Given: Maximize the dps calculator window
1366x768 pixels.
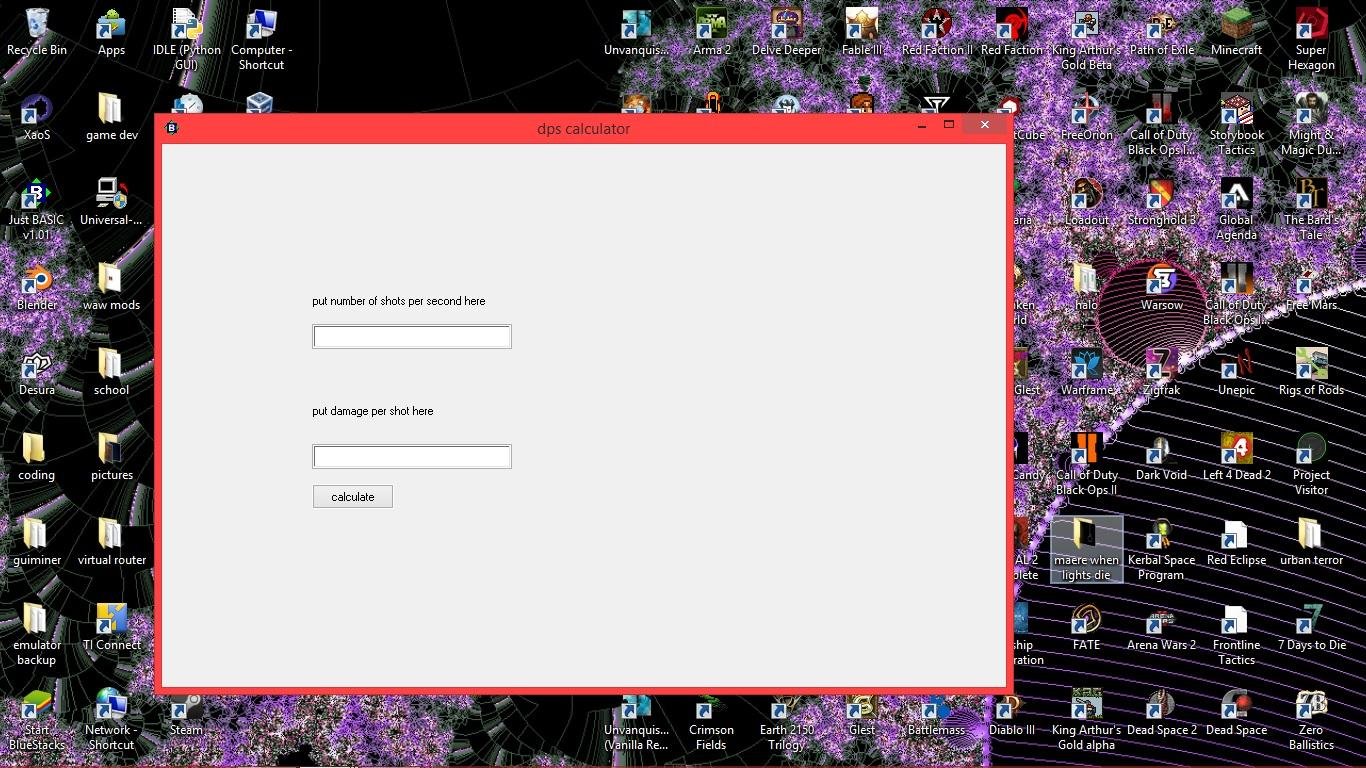Looking at the screenshot, I should click(949, 125).
